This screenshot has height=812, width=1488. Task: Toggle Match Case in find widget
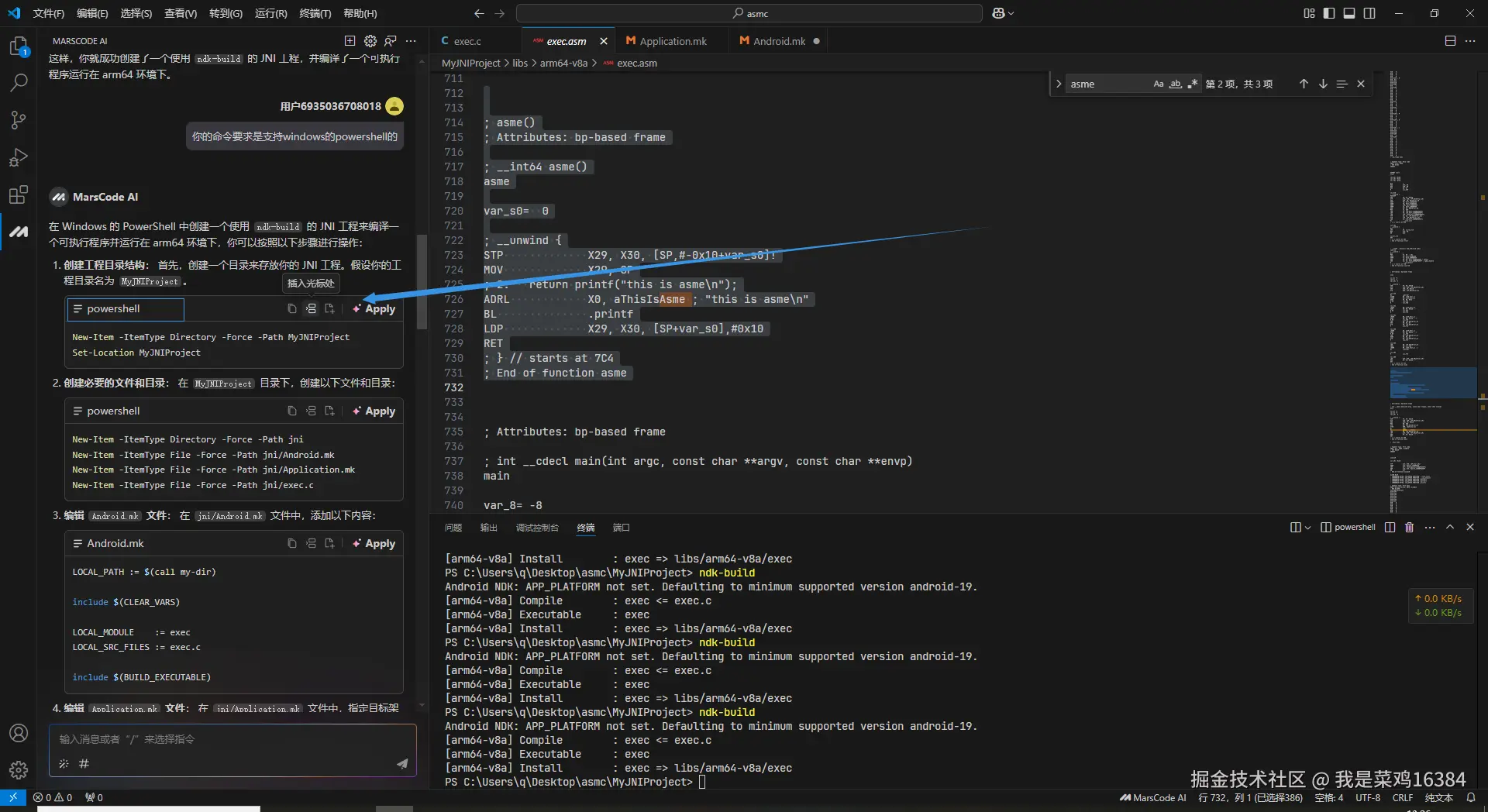coord(1158,84)
